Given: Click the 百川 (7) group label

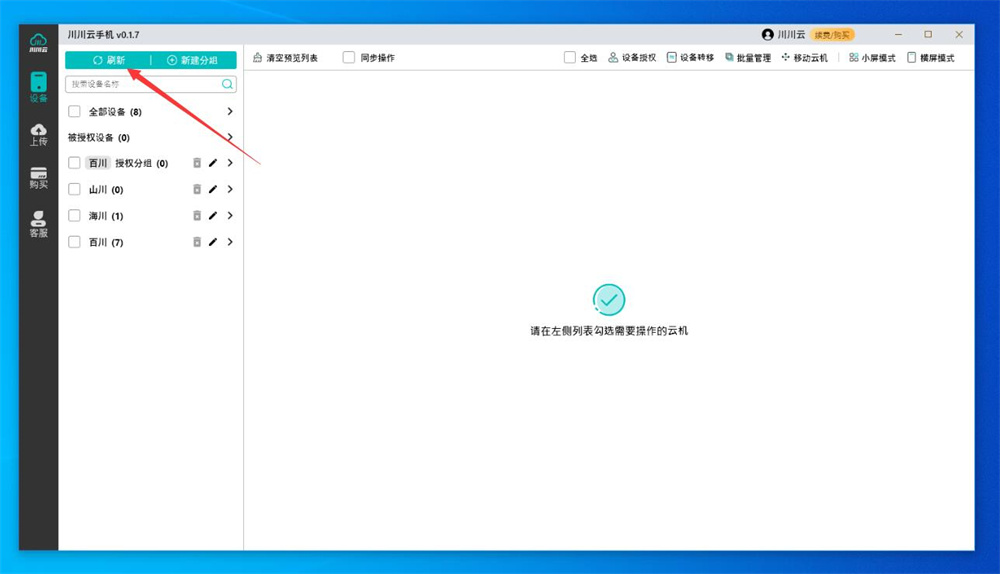Looking at the screenshot, I should click(x=106, y=242).
